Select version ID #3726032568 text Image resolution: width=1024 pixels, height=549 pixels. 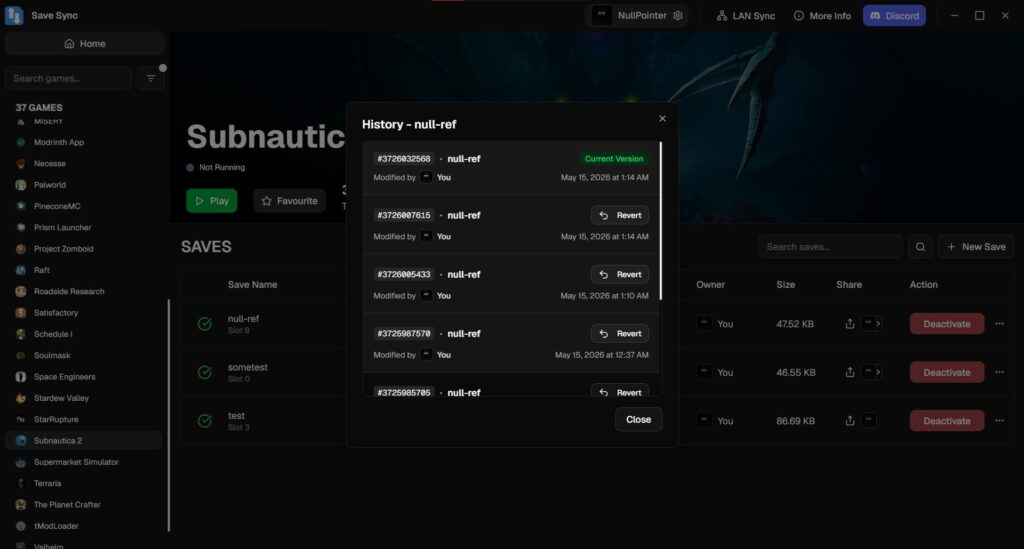tap(404, 159)
